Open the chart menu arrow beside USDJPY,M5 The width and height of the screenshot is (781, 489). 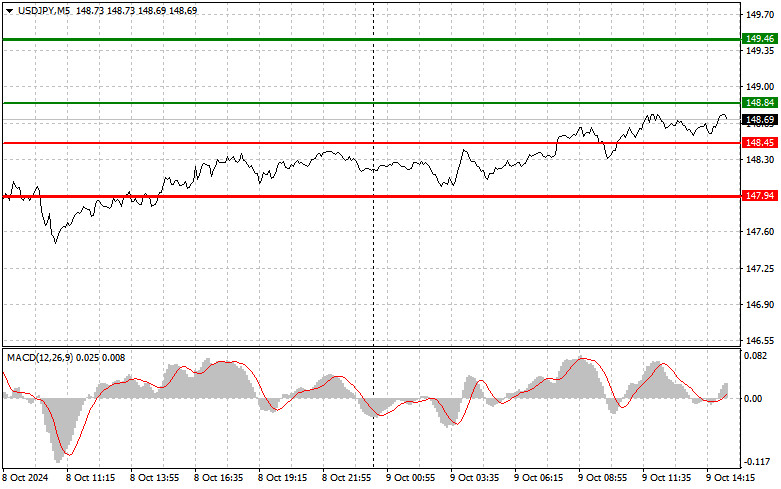coord(9,11)
